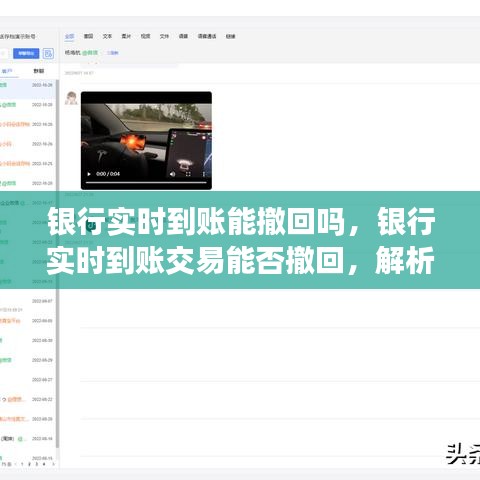Click the outlined square icon beside the blue button
This screenshot has width=480, height=480.
point(48,53)
